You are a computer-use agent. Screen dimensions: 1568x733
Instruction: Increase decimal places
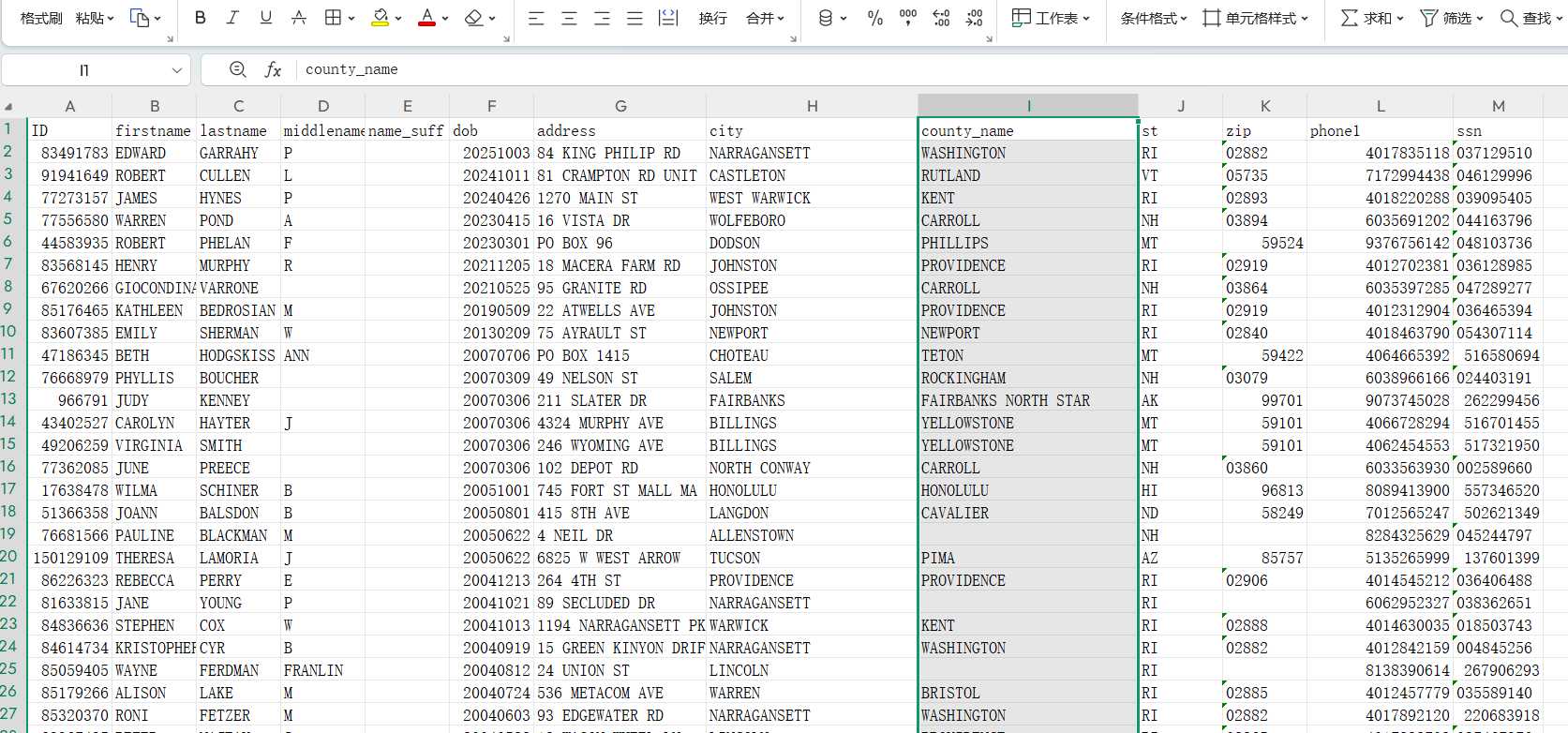click(x=941, y=18)
